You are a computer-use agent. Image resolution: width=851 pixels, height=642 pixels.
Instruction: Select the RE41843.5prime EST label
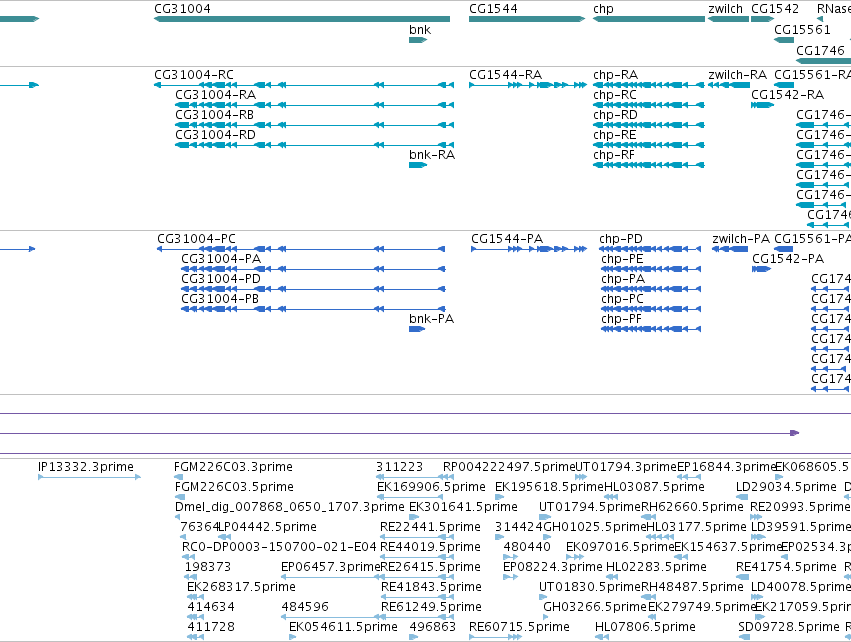pos(431,587)
